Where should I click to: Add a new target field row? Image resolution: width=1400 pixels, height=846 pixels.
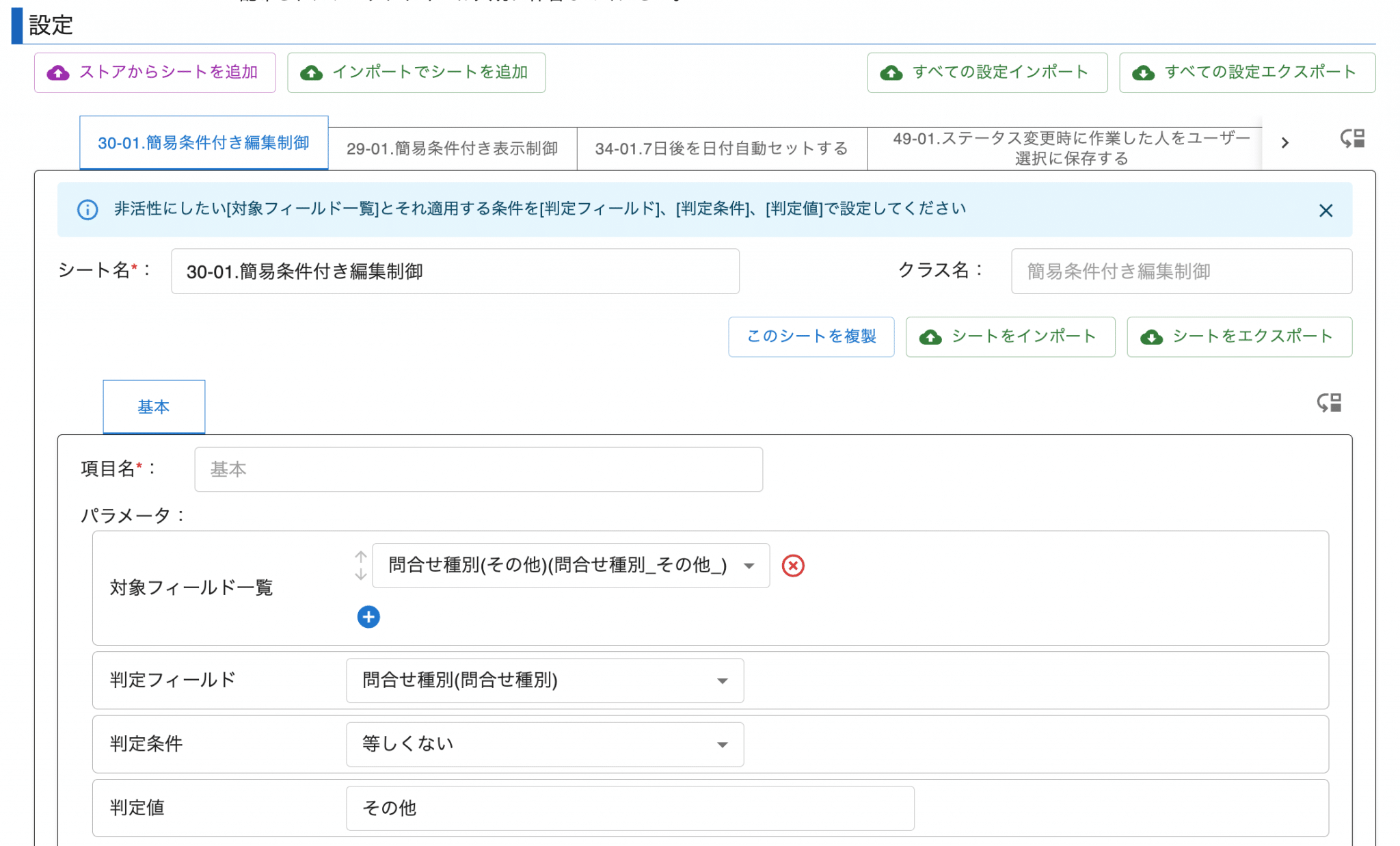[368, 617]
